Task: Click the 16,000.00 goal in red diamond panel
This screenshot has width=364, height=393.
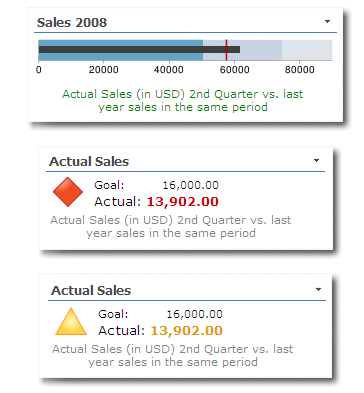Action: 191,185
